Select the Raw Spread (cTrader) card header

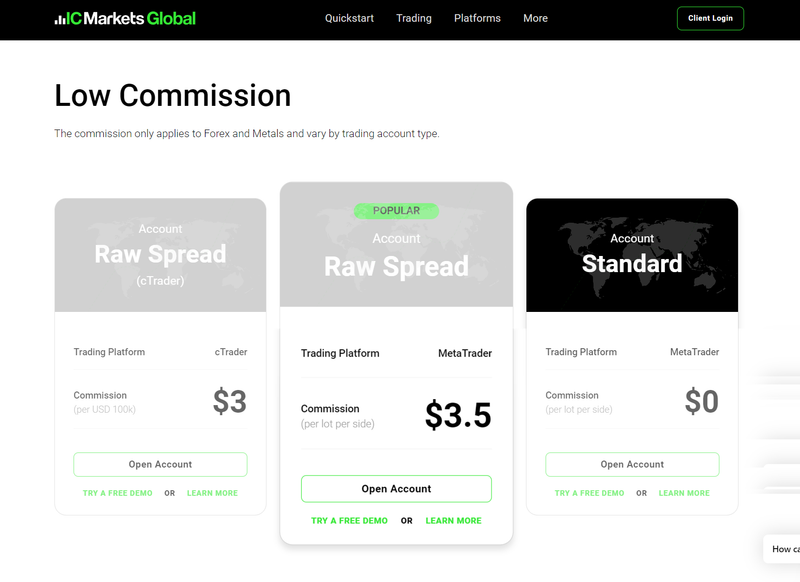[x=160, y=255]
